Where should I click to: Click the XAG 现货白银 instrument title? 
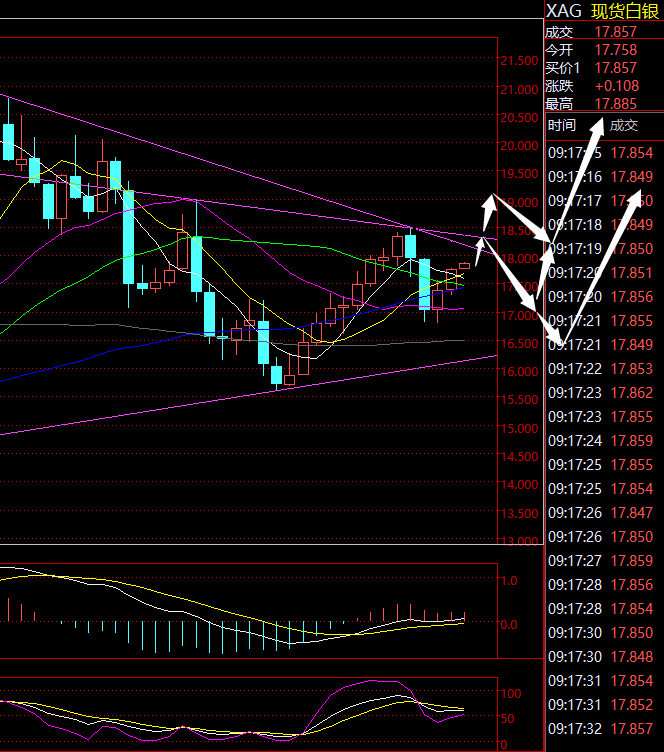pyautogui.click(x=602, y=11)
